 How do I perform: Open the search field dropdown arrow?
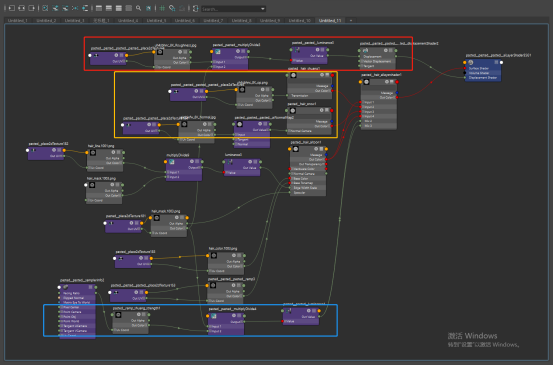[263, 9]
